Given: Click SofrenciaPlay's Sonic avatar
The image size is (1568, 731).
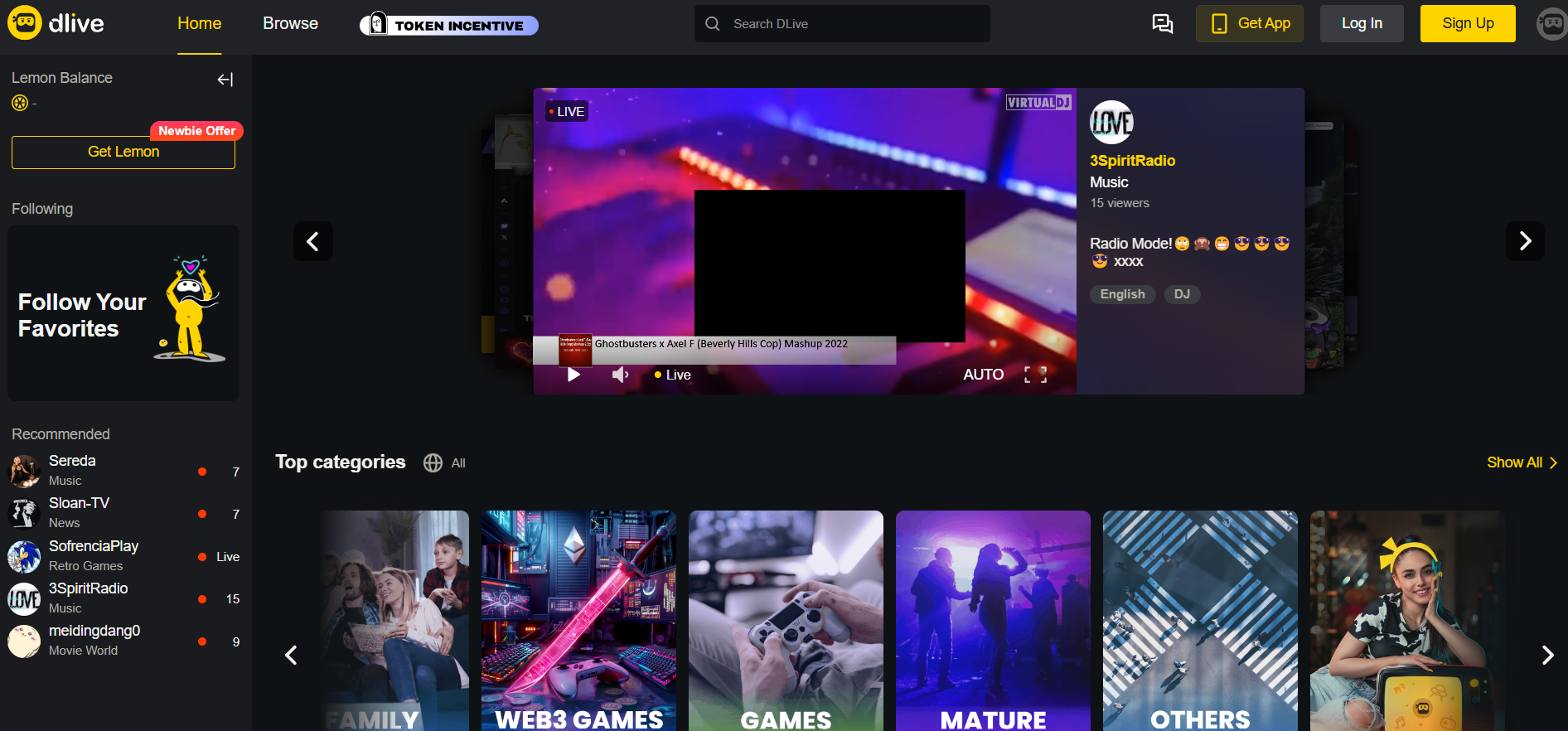Looking at the screenshot, I should (24, 556).
